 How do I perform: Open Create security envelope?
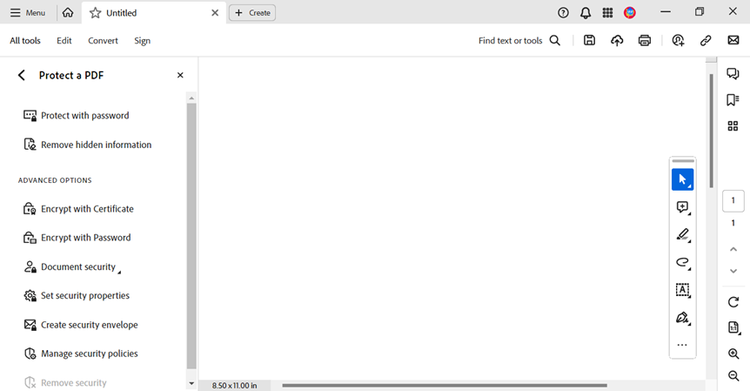coord(81,324)
